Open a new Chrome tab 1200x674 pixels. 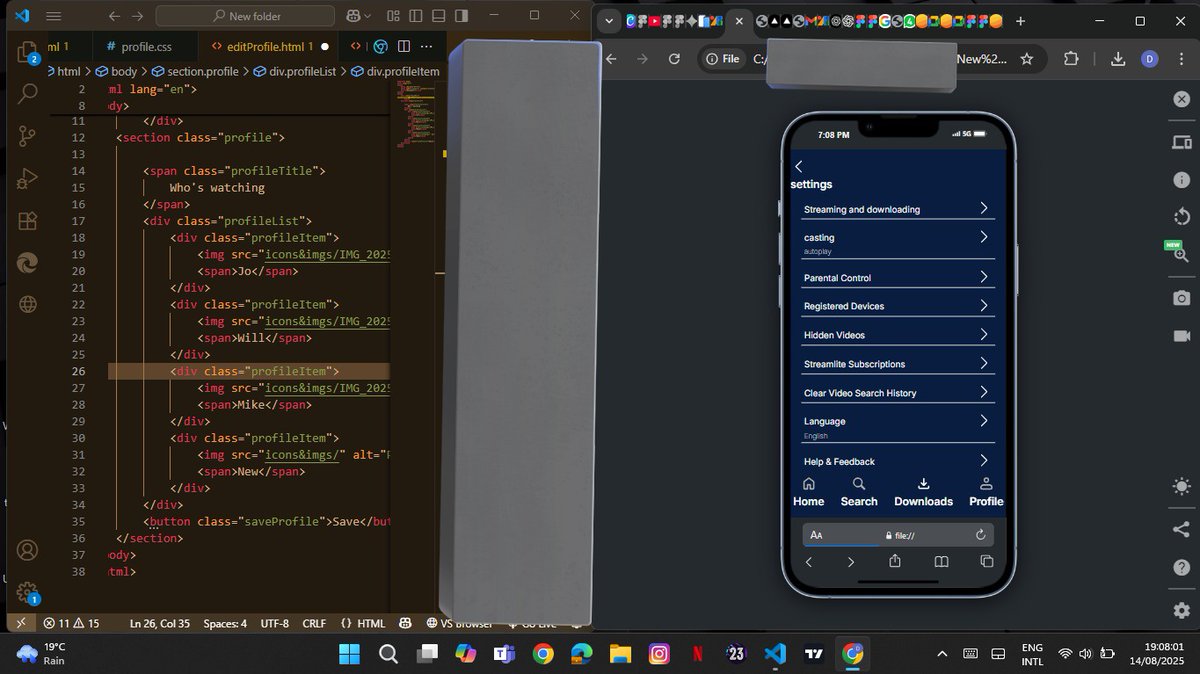[x=1020, y=21]
